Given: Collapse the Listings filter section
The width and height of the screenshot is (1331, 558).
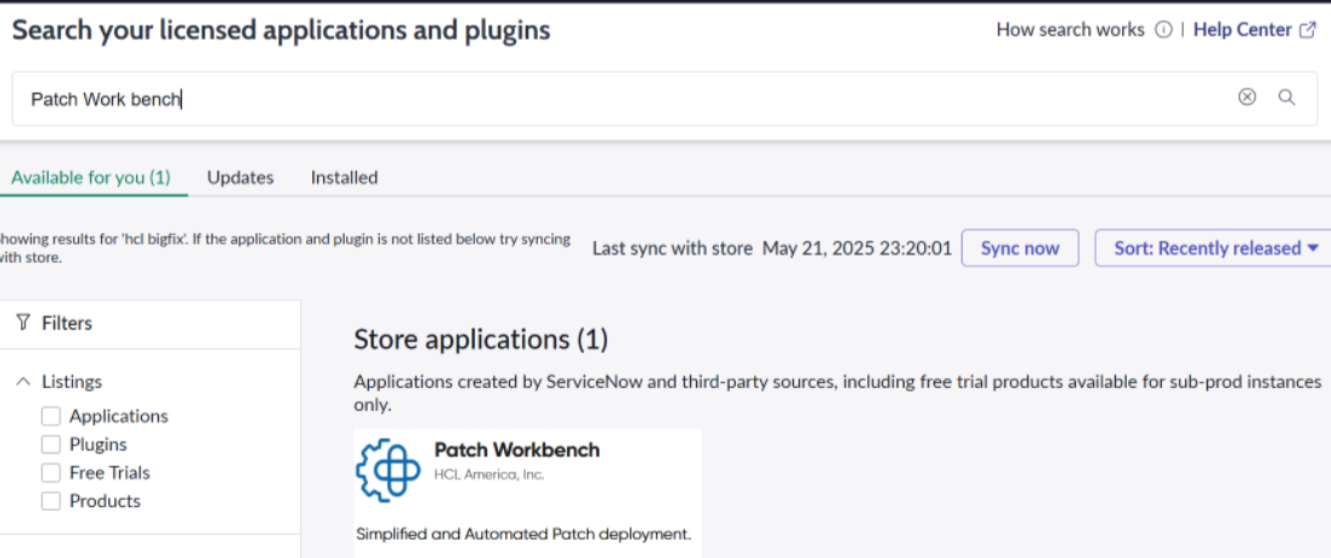Looking at the screenshot, I should point(23,382).
